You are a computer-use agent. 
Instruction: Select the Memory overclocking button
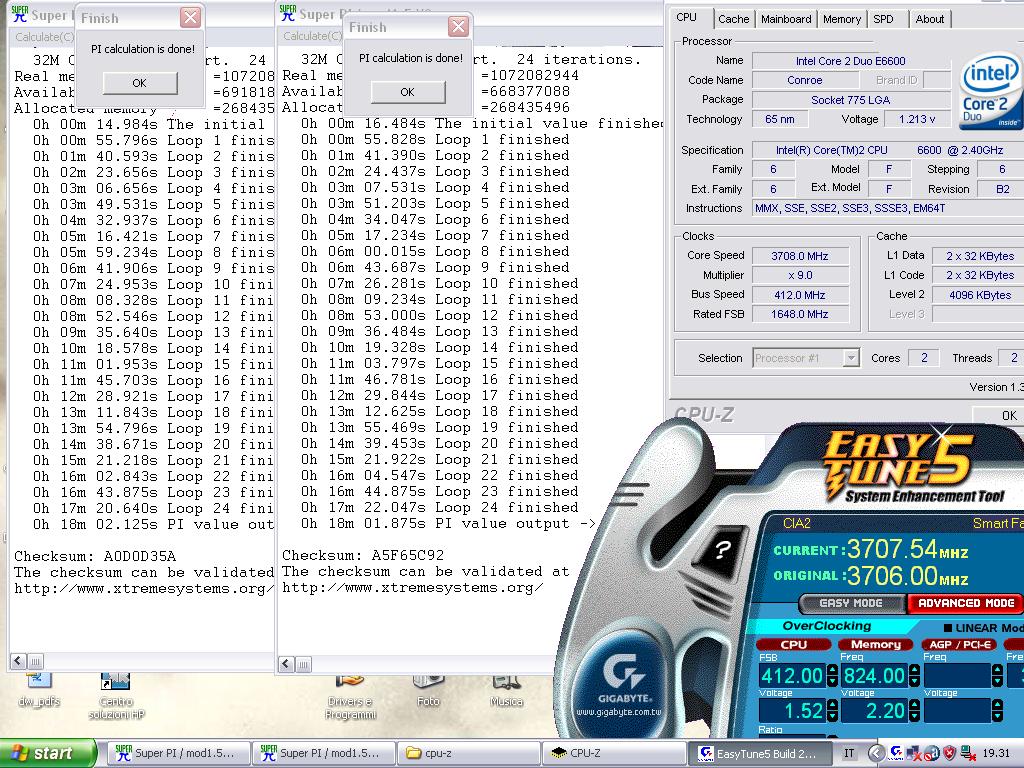[876, 645]
